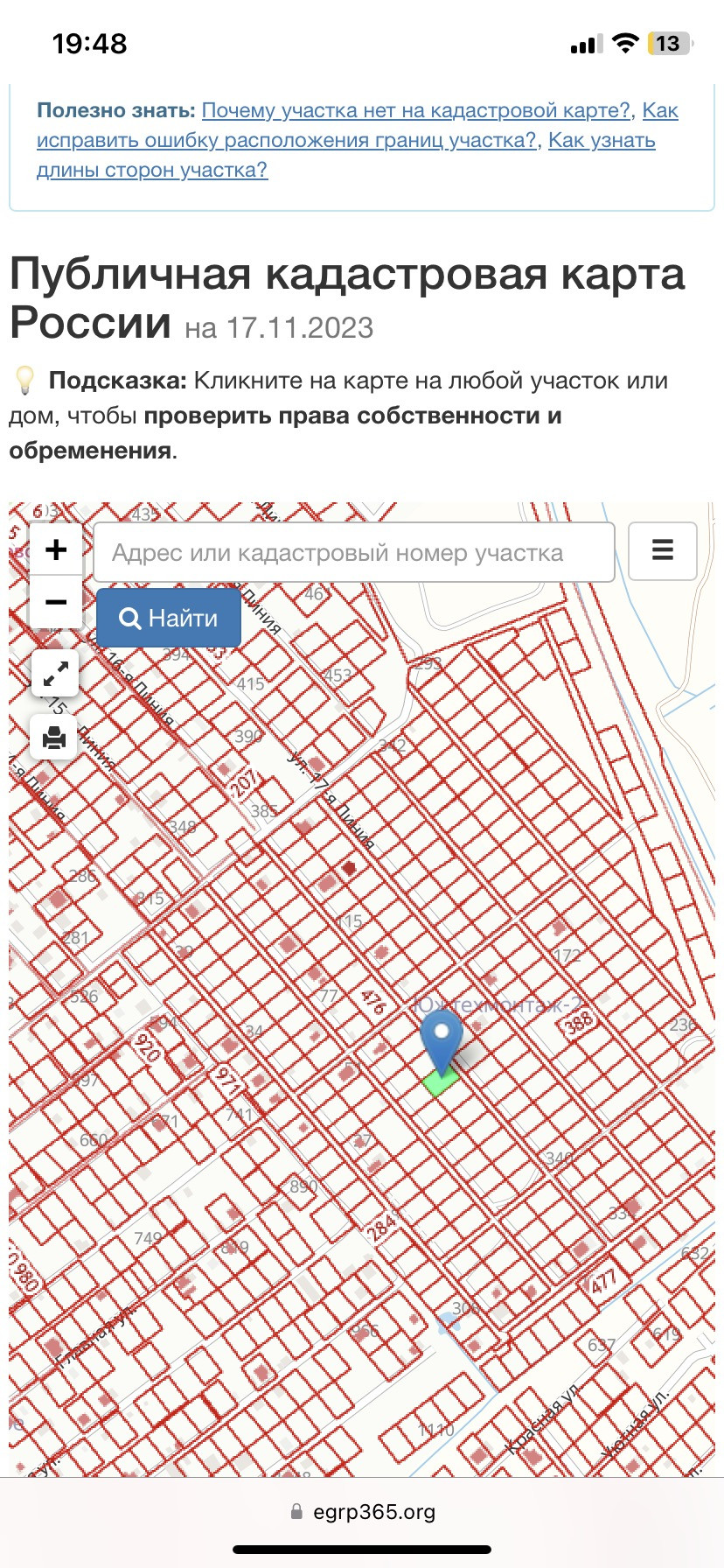Click the parcel labeled 920
Viewport: 724px width, 1568px height.
pos(146,1047)
